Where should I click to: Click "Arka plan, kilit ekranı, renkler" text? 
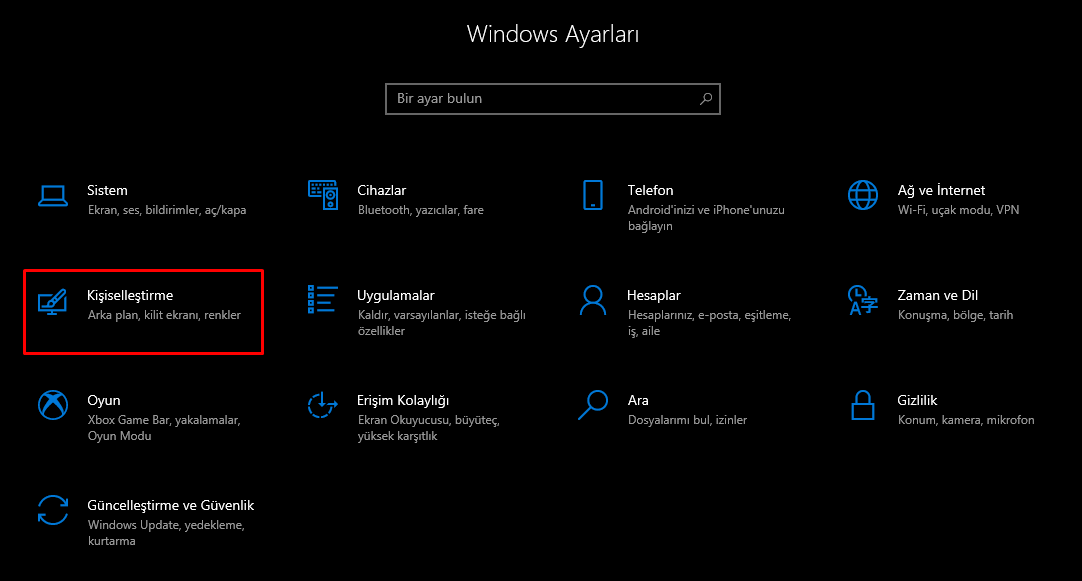164,315
